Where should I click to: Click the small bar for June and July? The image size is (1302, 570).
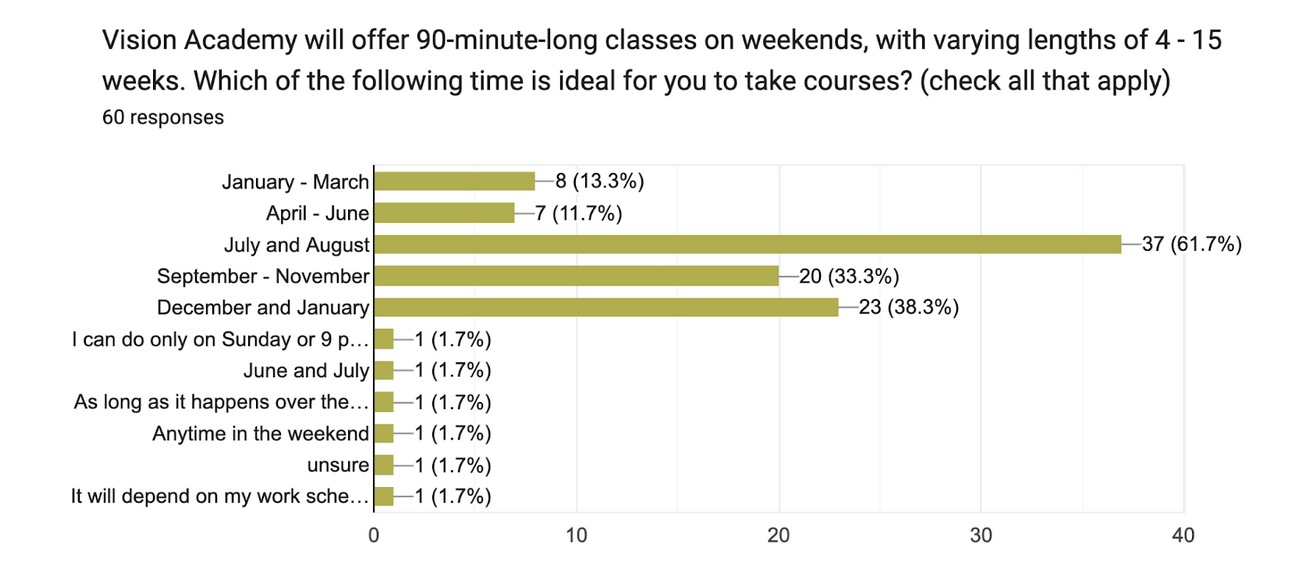point(384,370)
